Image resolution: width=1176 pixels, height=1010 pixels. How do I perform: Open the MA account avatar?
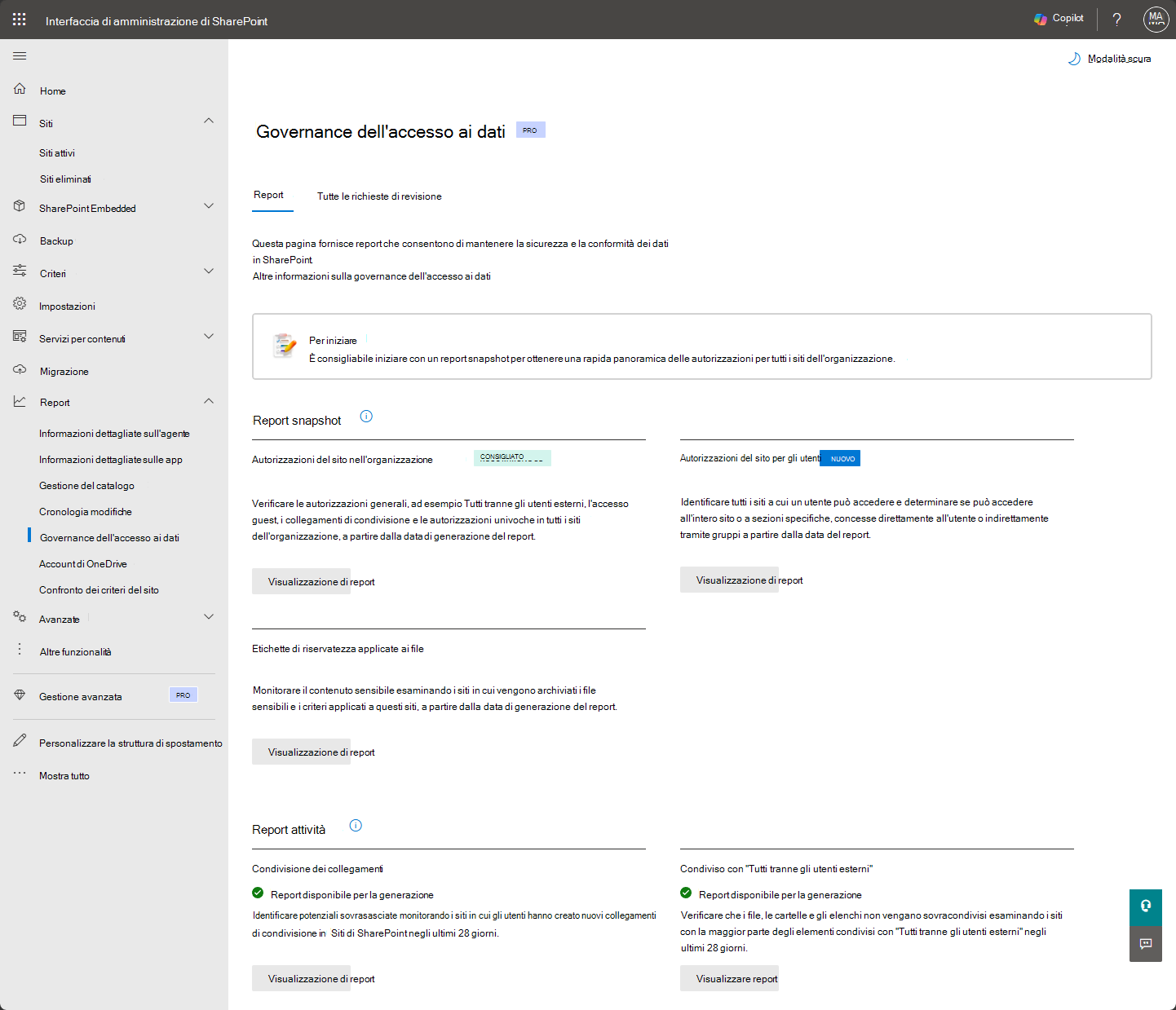click(x=1156, y=20)
